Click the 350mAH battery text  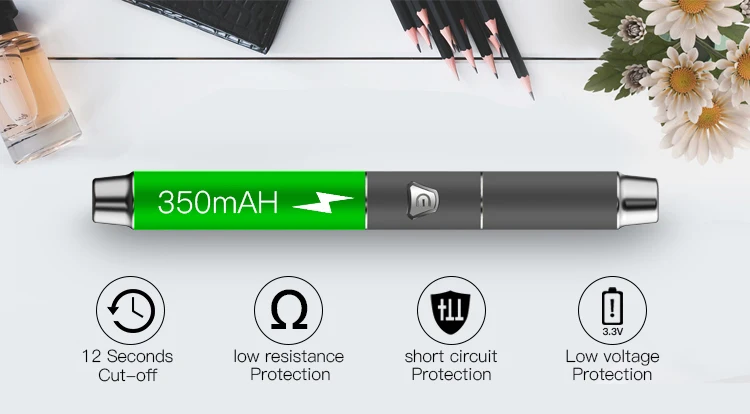218,202
